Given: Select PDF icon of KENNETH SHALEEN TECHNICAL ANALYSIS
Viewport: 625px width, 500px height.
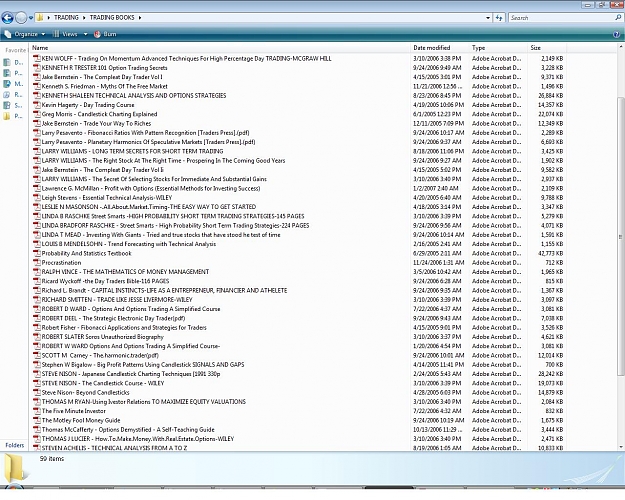Looking at the screenshot, I should pos(37,96).
